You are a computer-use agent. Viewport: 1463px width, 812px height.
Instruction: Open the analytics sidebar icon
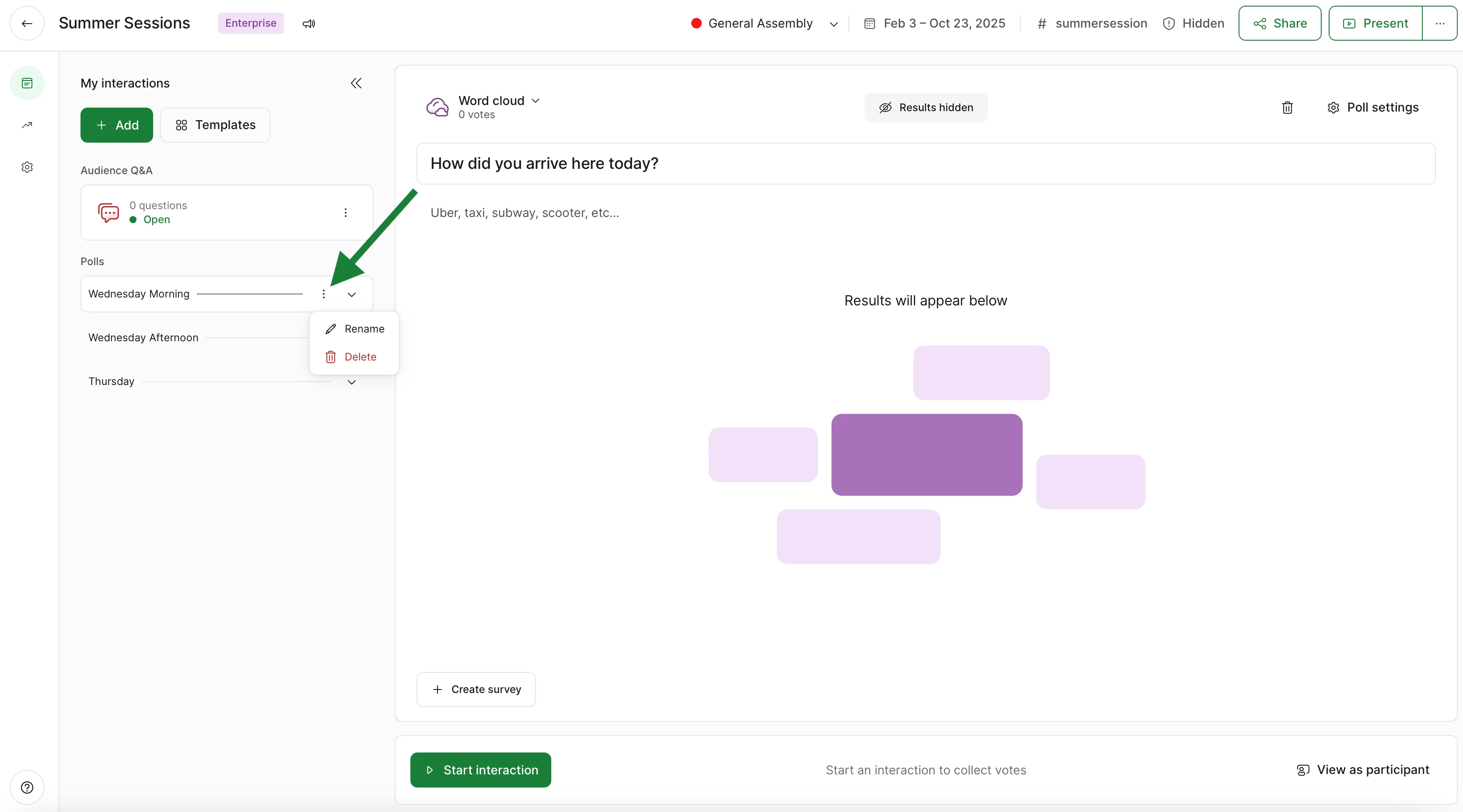27,125
